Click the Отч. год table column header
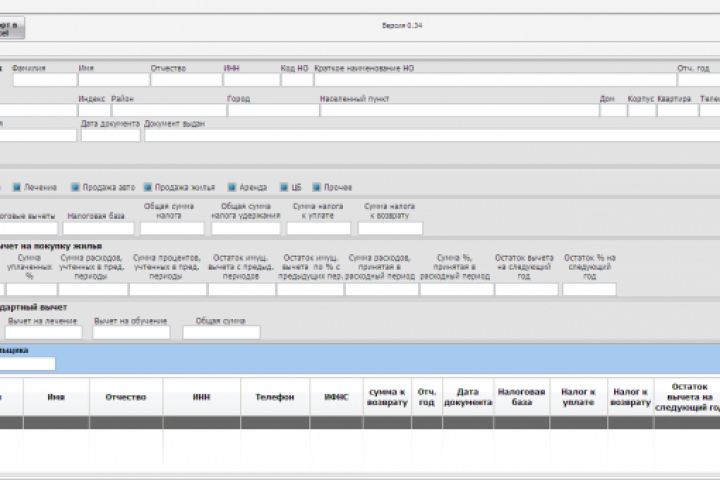 (x=427, y=397)
